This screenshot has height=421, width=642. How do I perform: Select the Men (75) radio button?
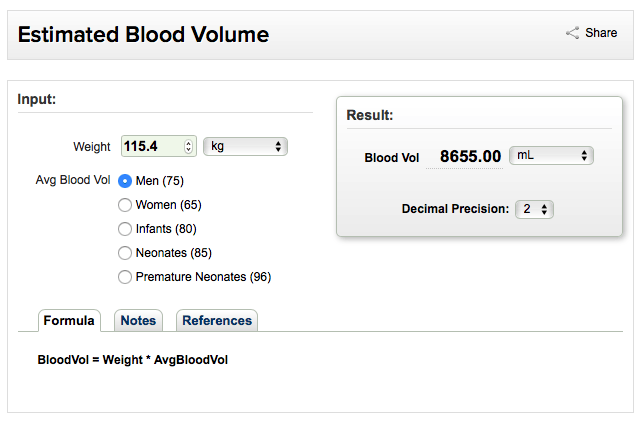point(125,181)
